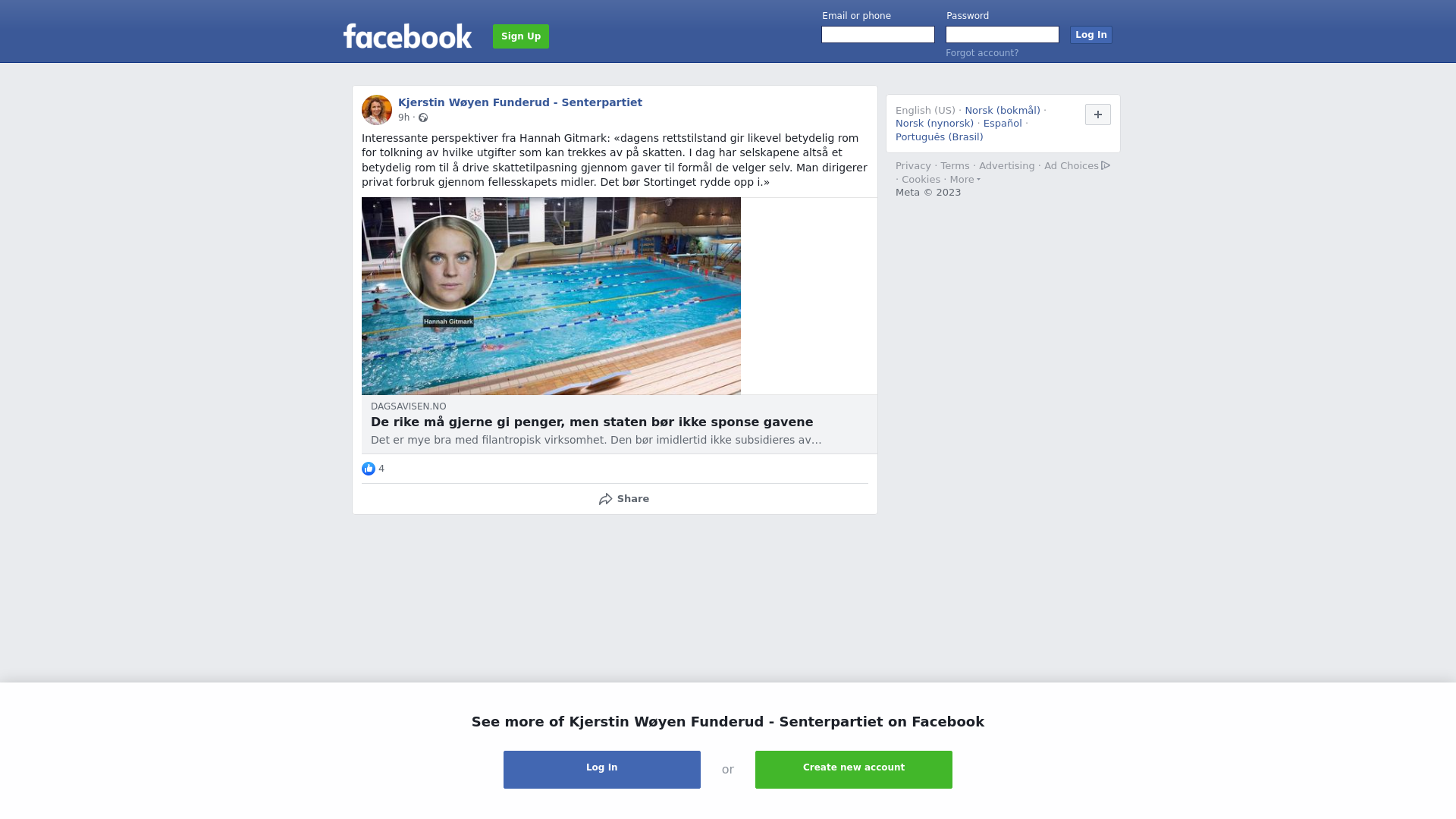1456x819 pixels.
Task: Click the header Log In button
Action: 1090,35
